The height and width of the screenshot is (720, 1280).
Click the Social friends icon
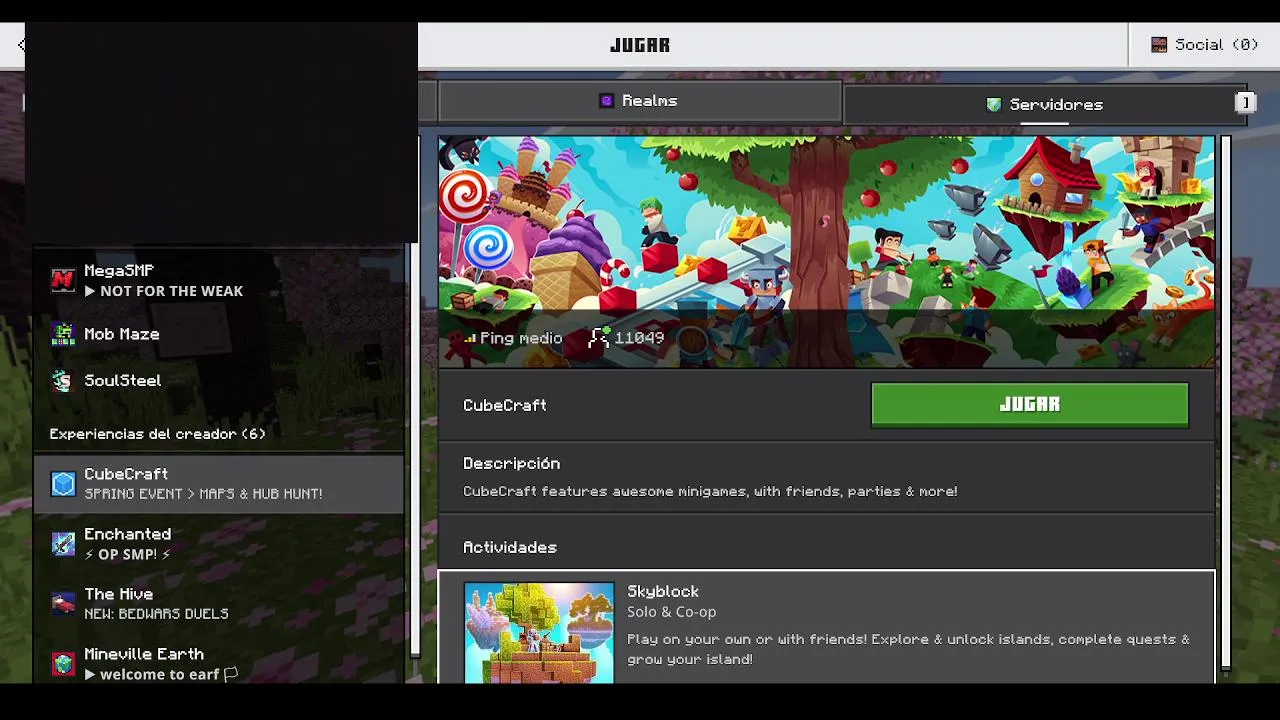[1159, 44]
